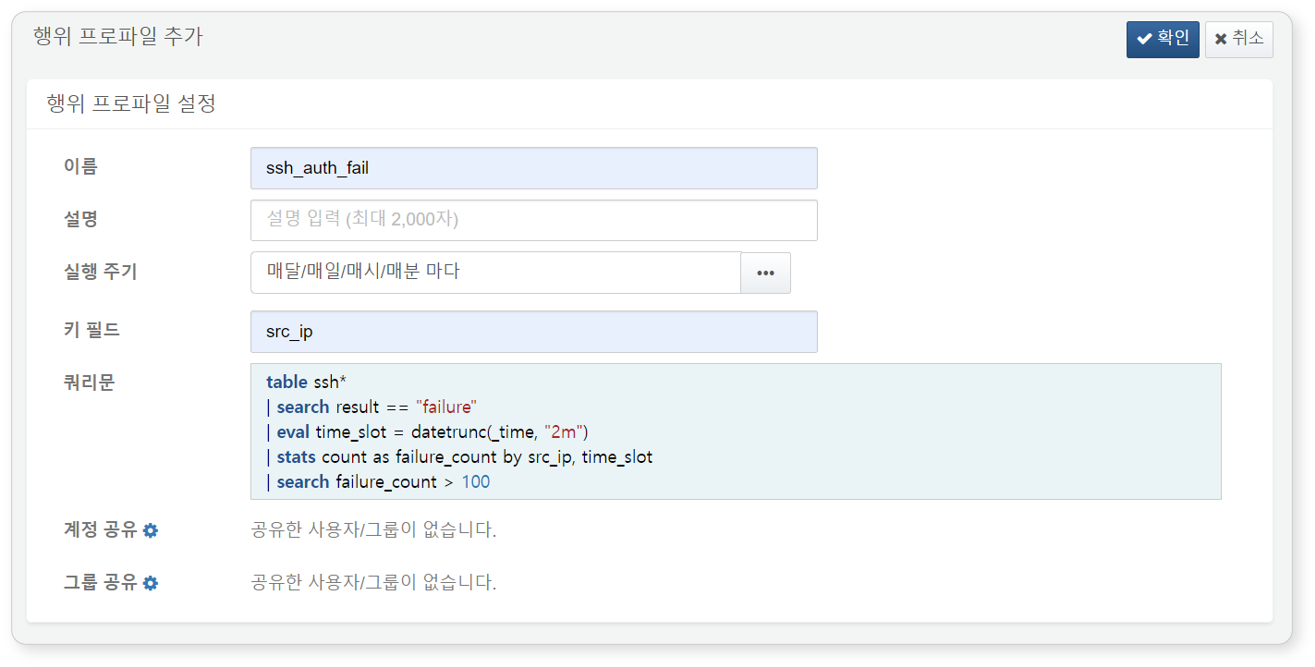Confirm with the 확인 button

click(1162, 39)
